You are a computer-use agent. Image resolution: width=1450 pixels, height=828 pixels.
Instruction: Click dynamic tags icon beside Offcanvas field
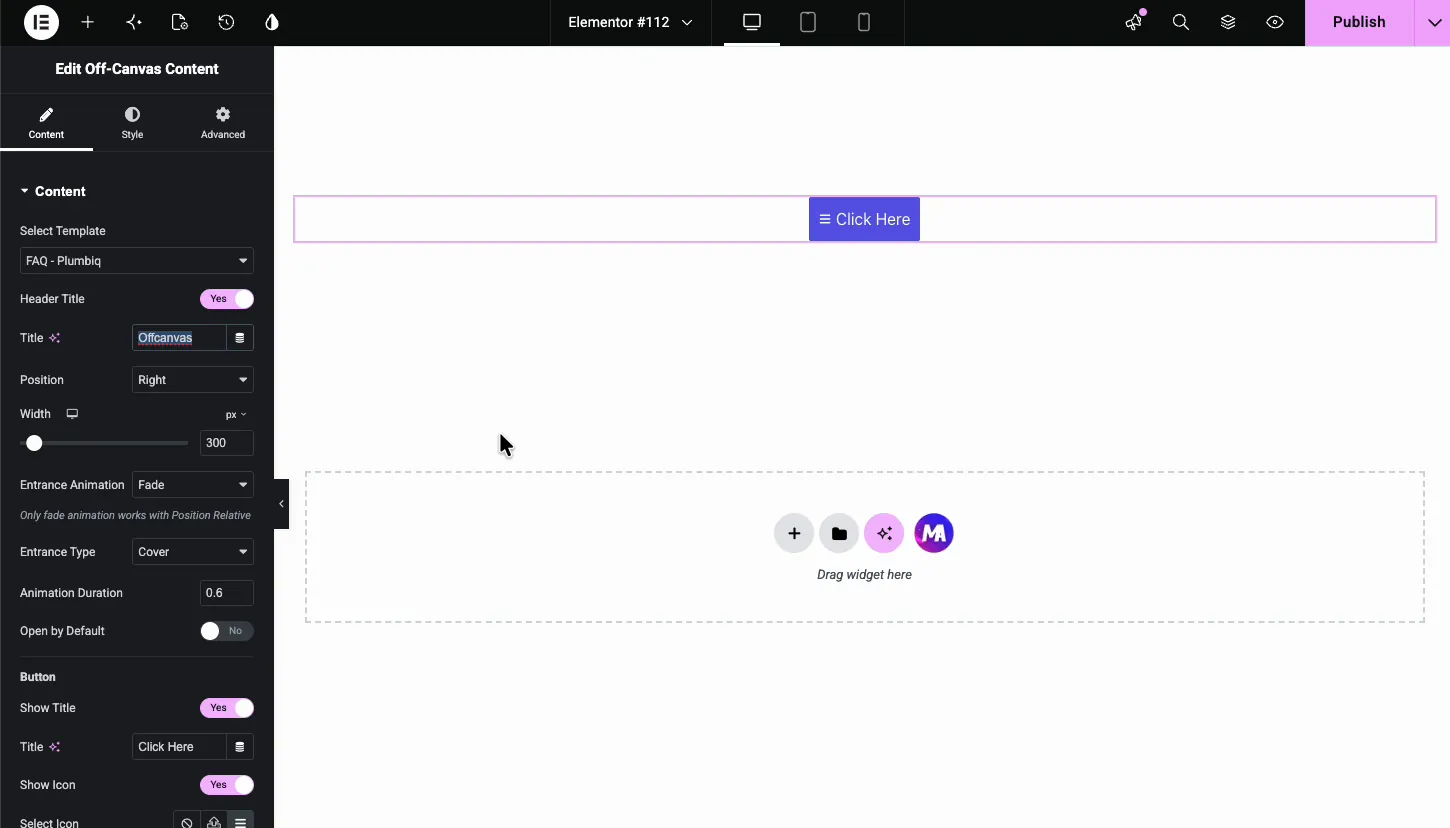click(240, 338)
